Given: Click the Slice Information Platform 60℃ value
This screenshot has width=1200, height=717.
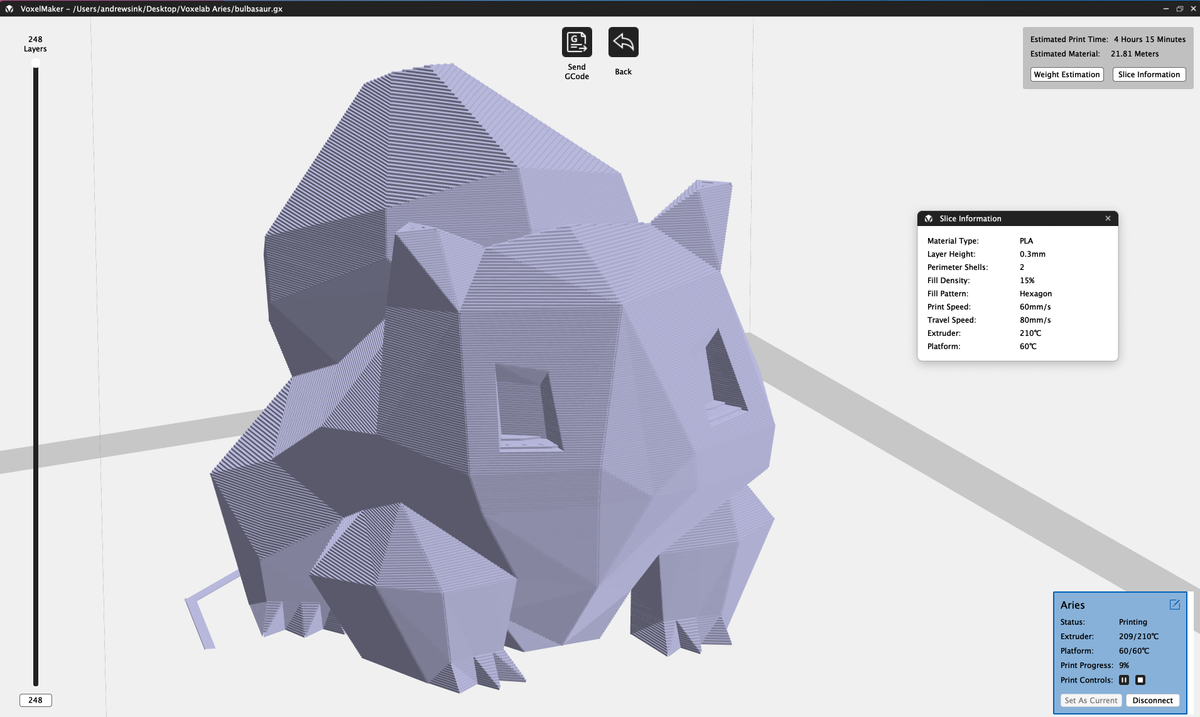Looking at the screenshot, I should [1028, 346].
